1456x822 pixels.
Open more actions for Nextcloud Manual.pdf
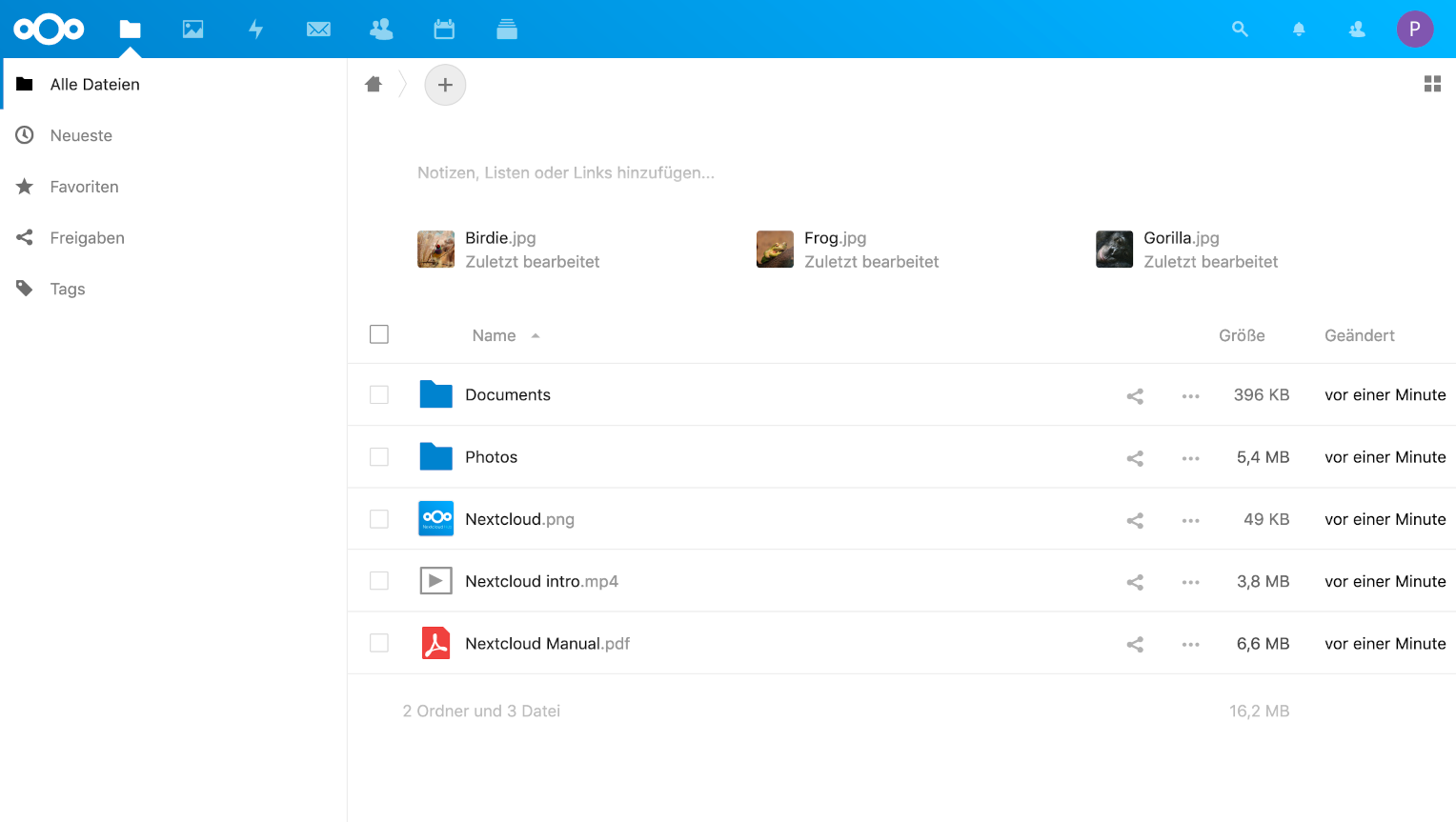point(1191,644)
